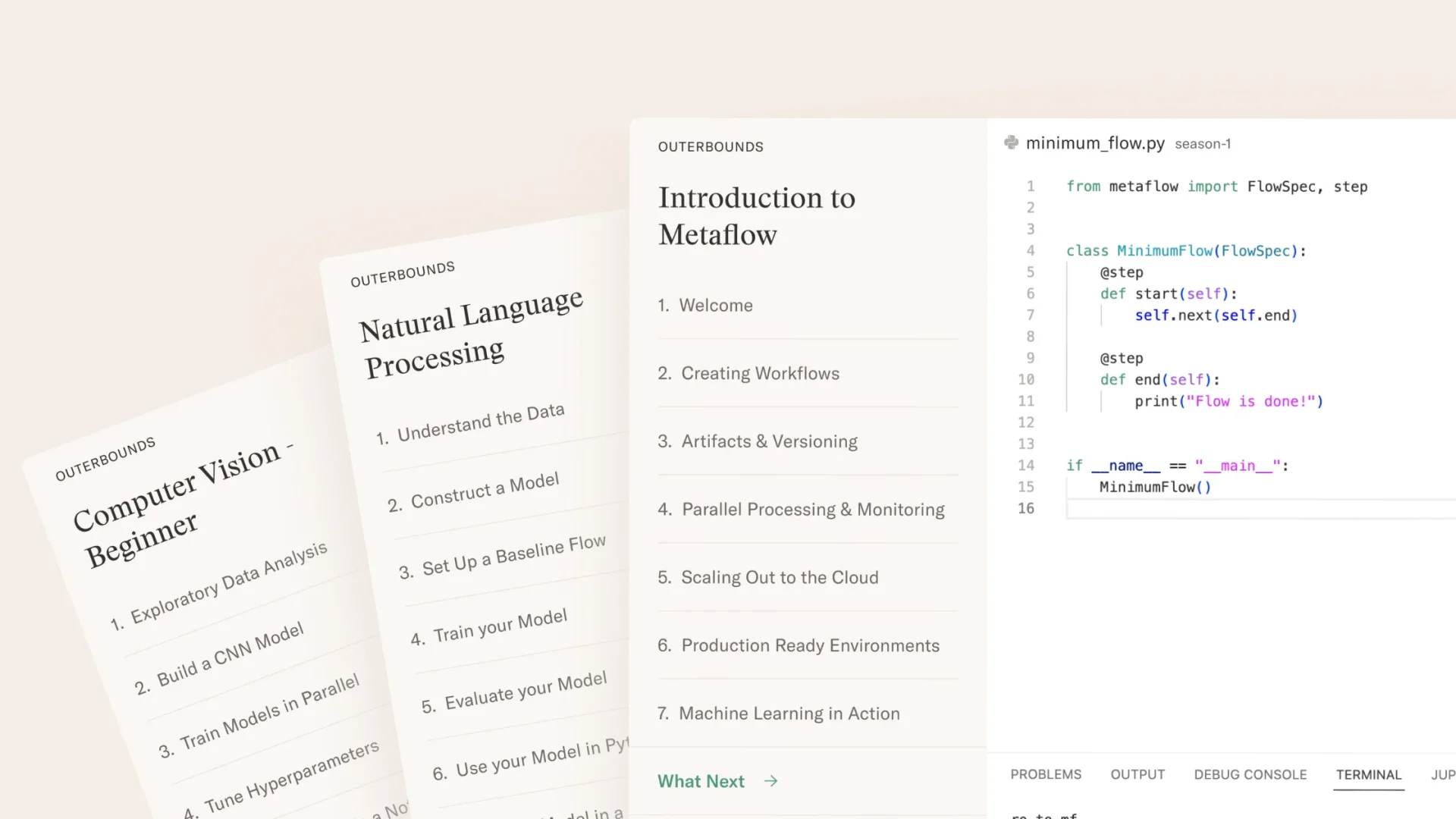The height and width of the screenshot is (819, 1456).
Task: Click 'self.next(self.end)' on line 7
Action: (1216, 315)
